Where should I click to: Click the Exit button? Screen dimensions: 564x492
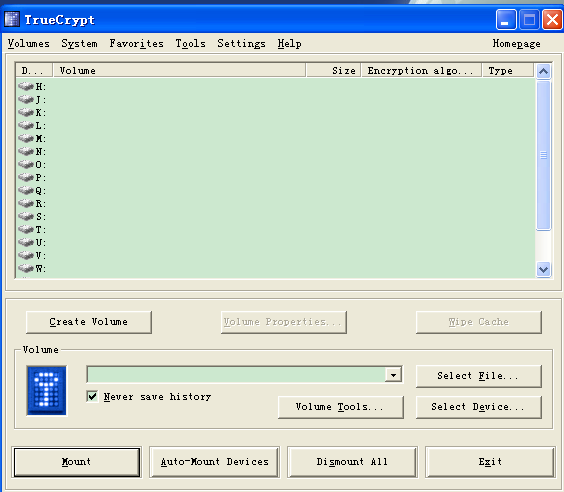490,462
